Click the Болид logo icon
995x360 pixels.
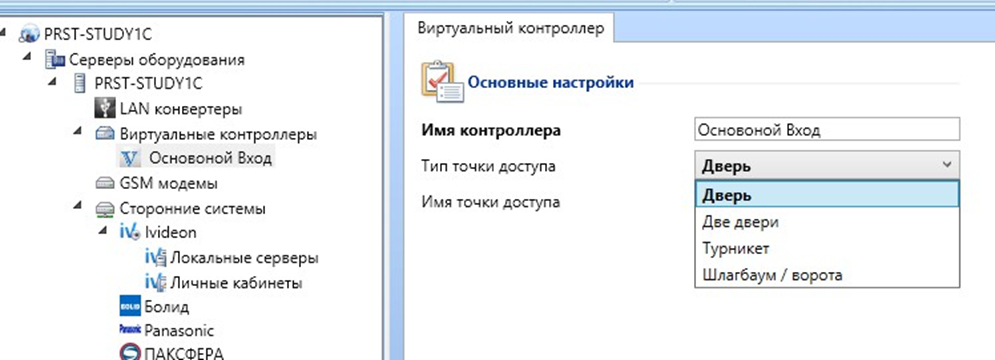click(x=129, y=307)
